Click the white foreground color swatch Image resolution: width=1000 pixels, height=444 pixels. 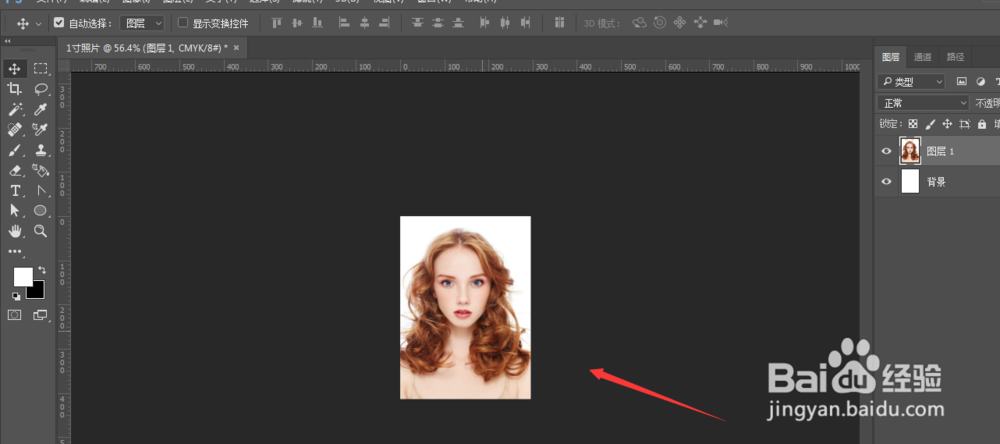click(23, 276)
